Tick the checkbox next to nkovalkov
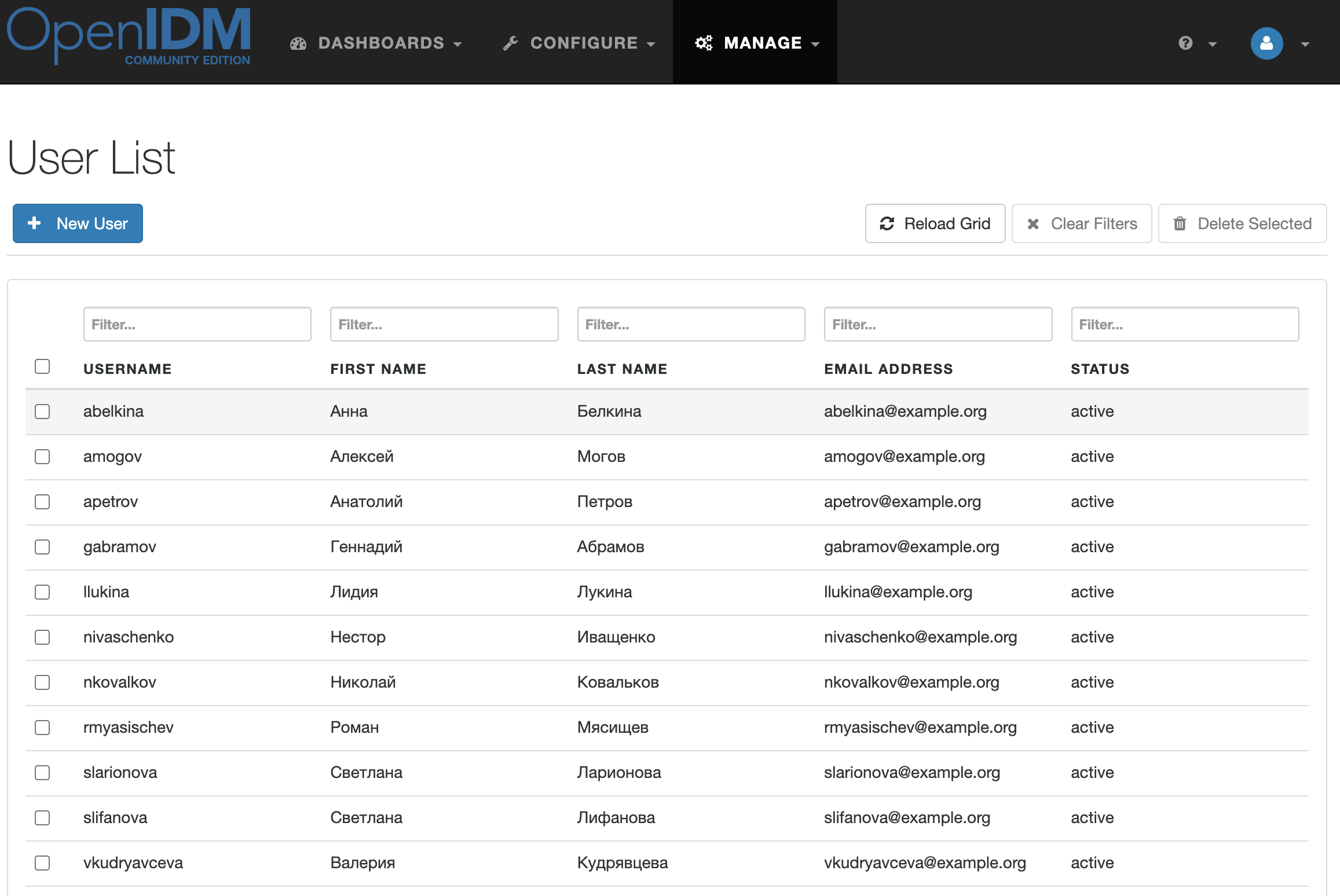 [42, 682]
